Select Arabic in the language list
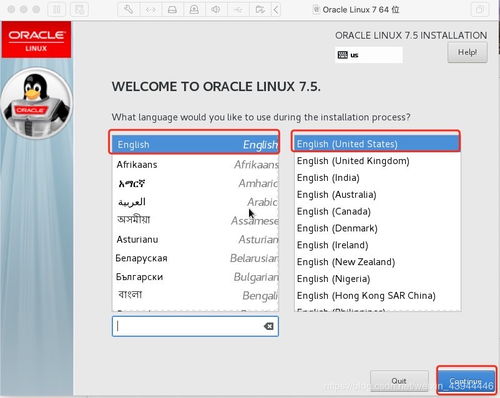The width and height of the screenshot is (500, 398). coord(196,202)
